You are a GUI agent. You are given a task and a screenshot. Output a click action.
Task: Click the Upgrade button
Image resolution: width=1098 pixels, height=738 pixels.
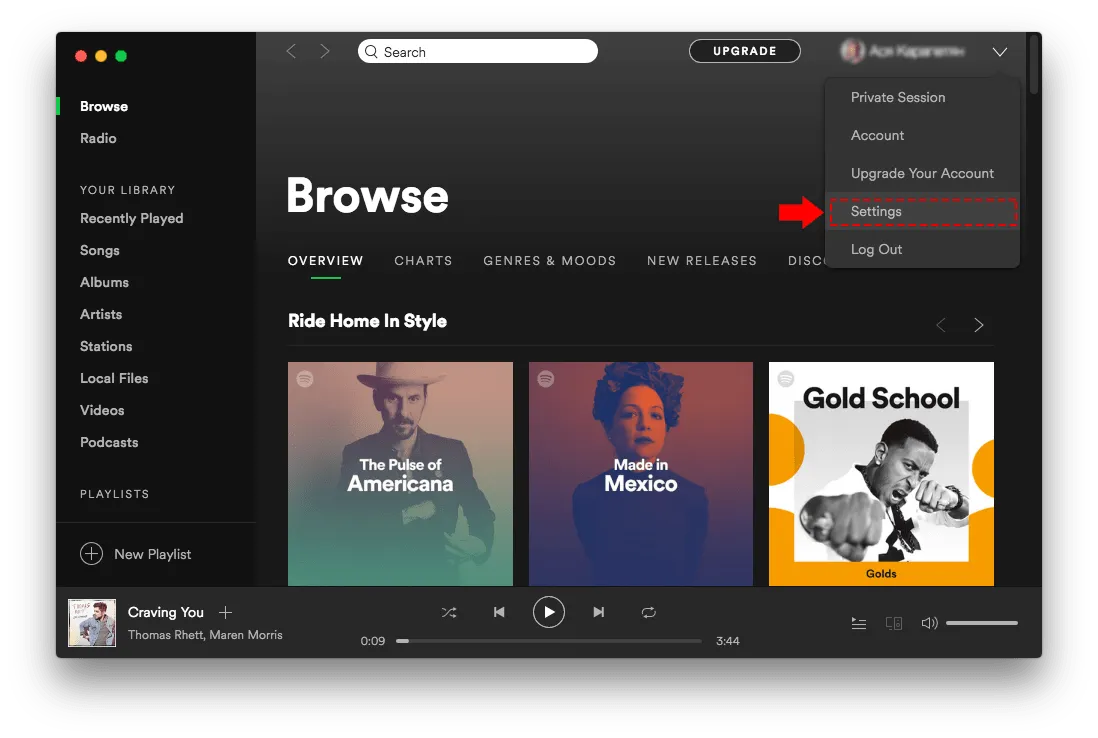744,50
